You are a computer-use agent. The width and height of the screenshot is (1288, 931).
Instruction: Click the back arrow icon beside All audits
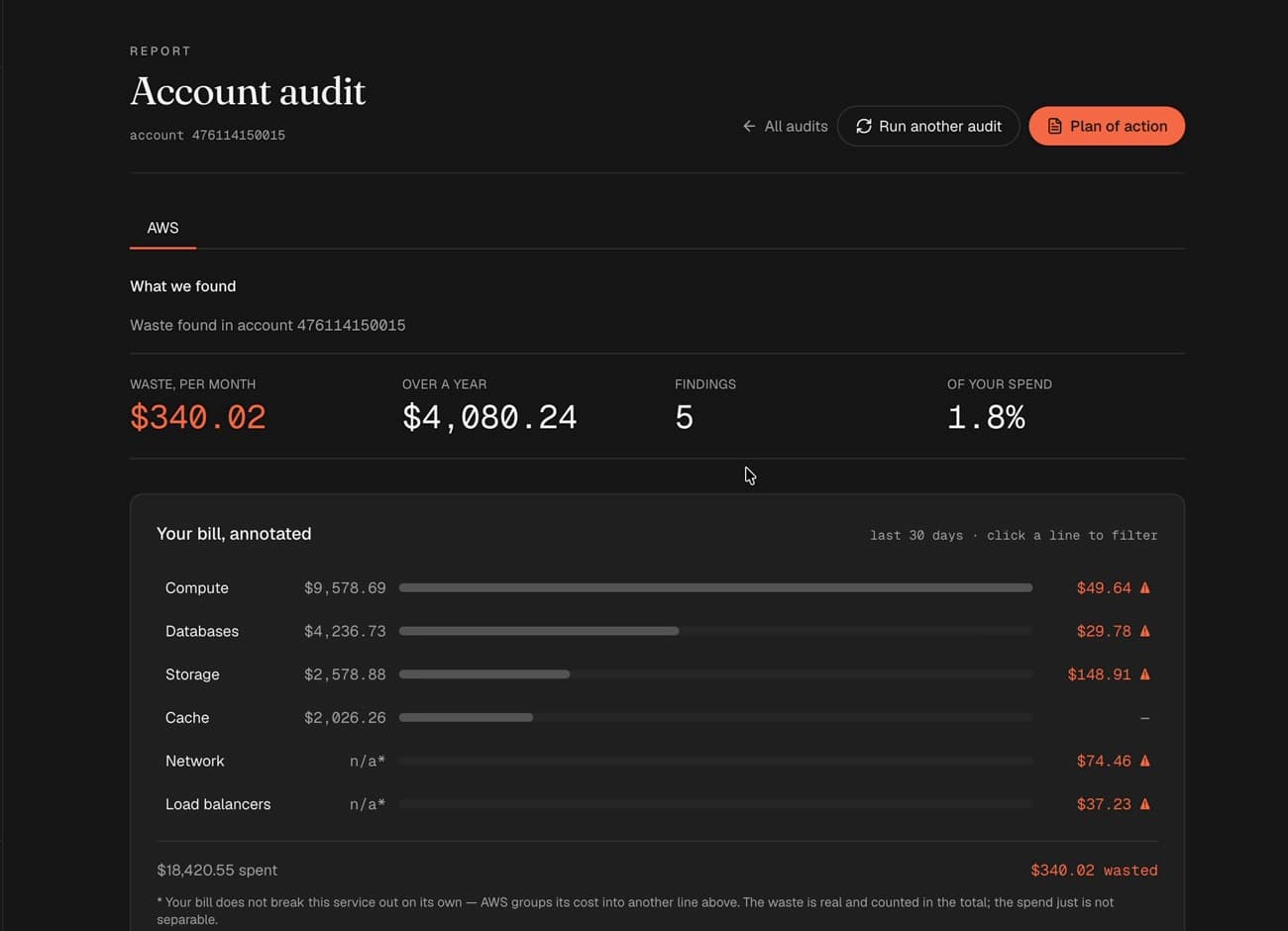click(x=749, y=126)
